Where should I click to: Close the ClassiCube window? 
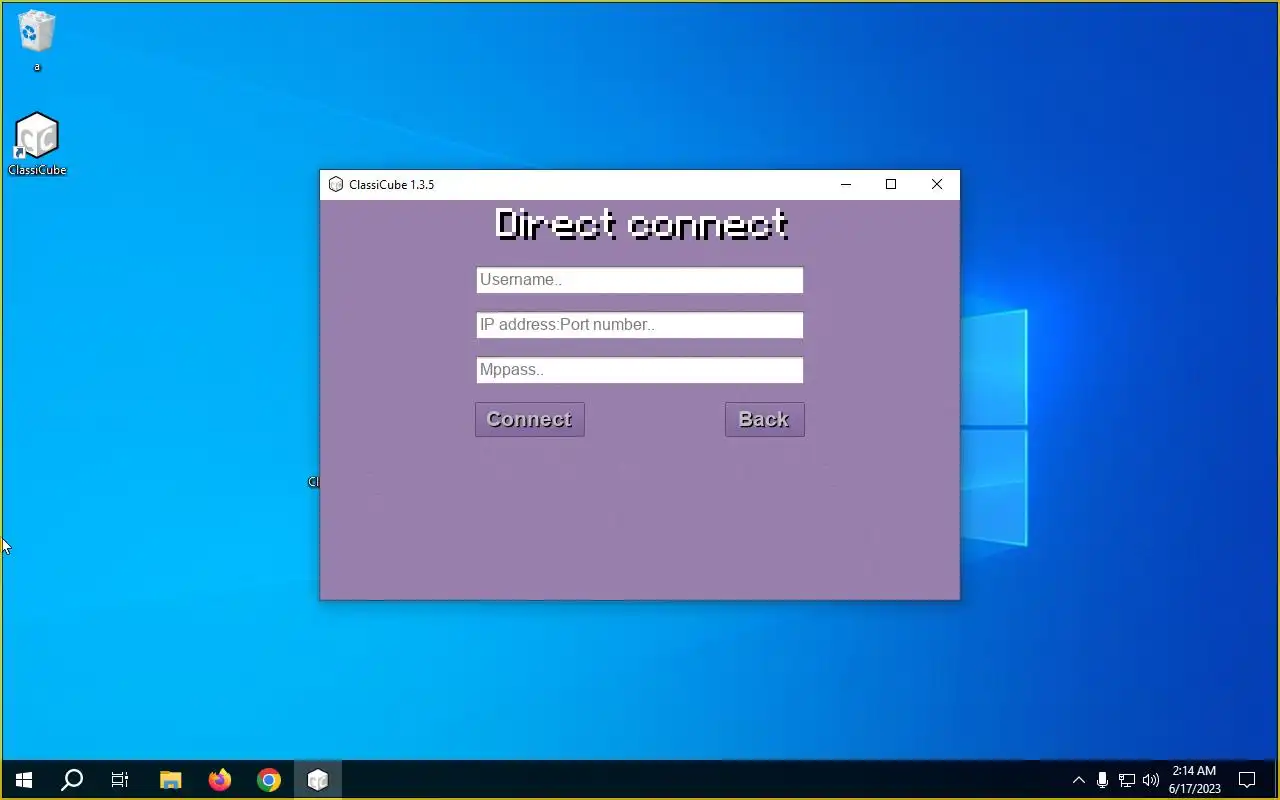tap(937, 185)
